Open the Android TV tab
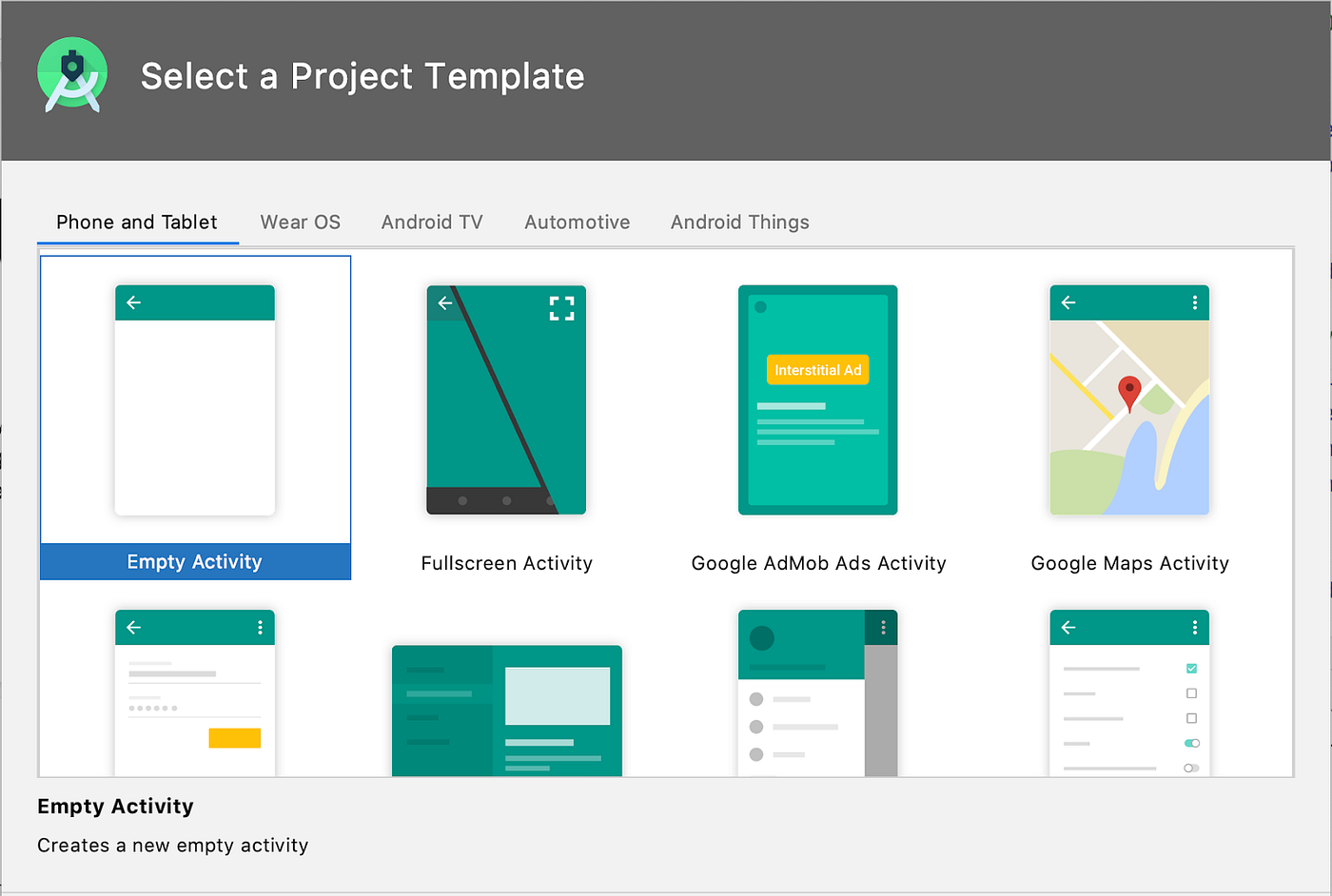Screen dimensions: 1332x896 pyautogui.click(x=432, y=222)
